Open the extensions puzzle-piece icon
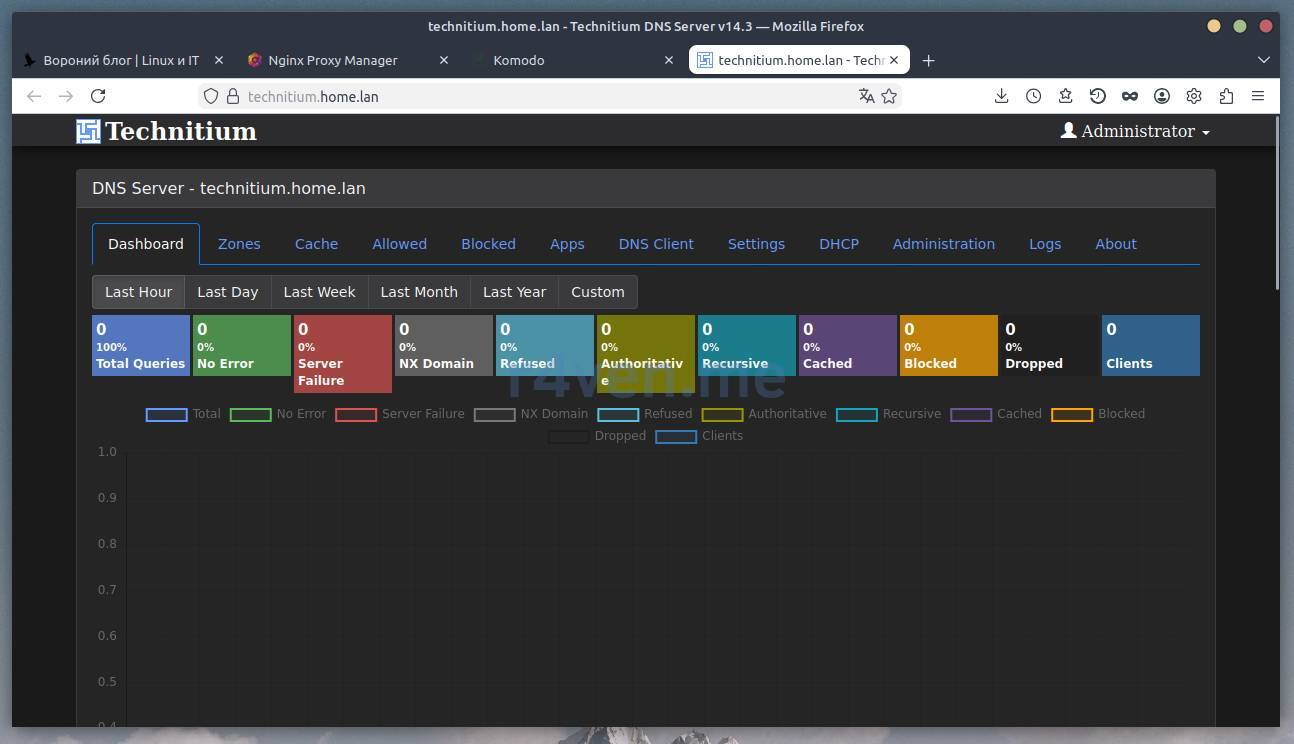 pos(1226,96)
